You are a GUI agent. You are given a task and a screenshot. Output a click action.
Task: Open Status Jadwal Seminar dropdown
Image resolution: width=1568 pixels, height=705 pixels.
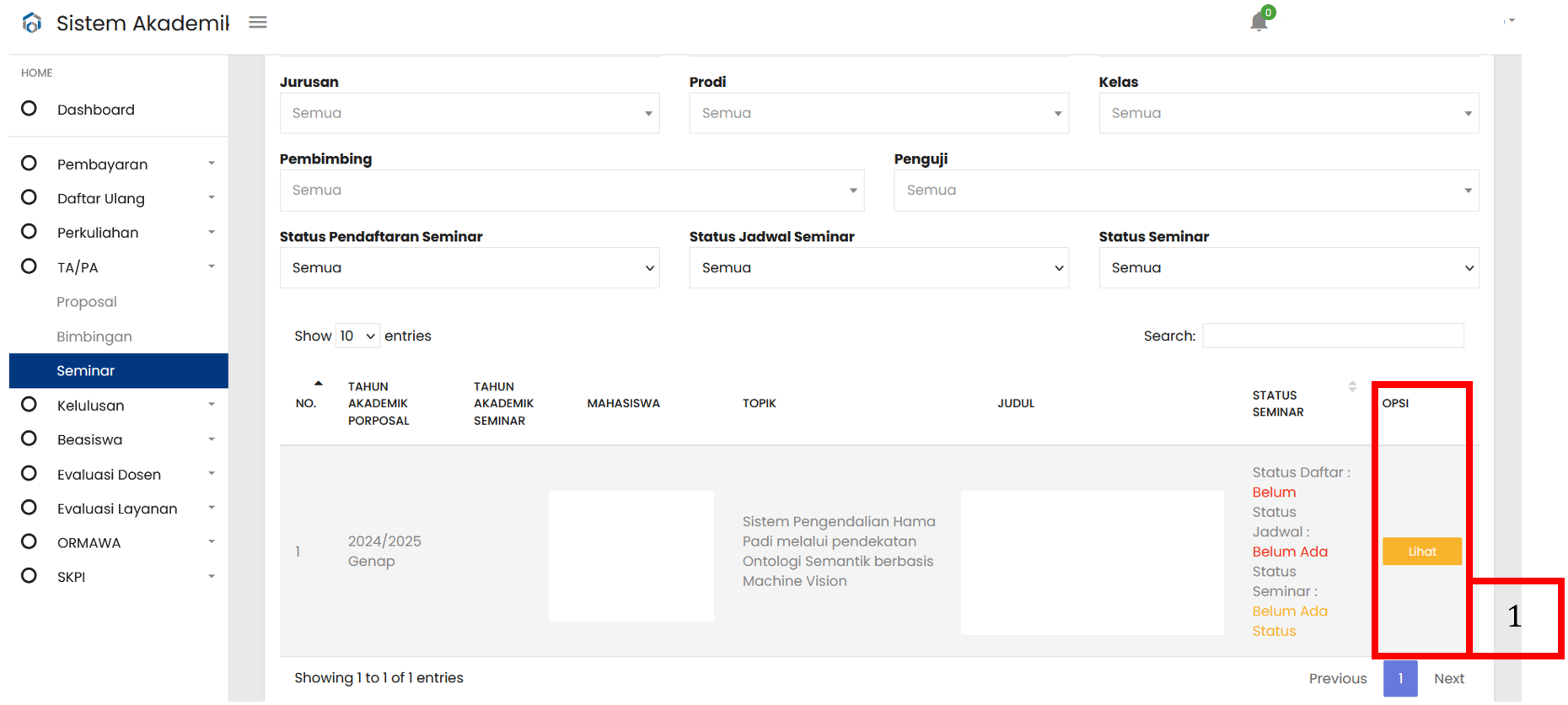click(x=879, y=268)
